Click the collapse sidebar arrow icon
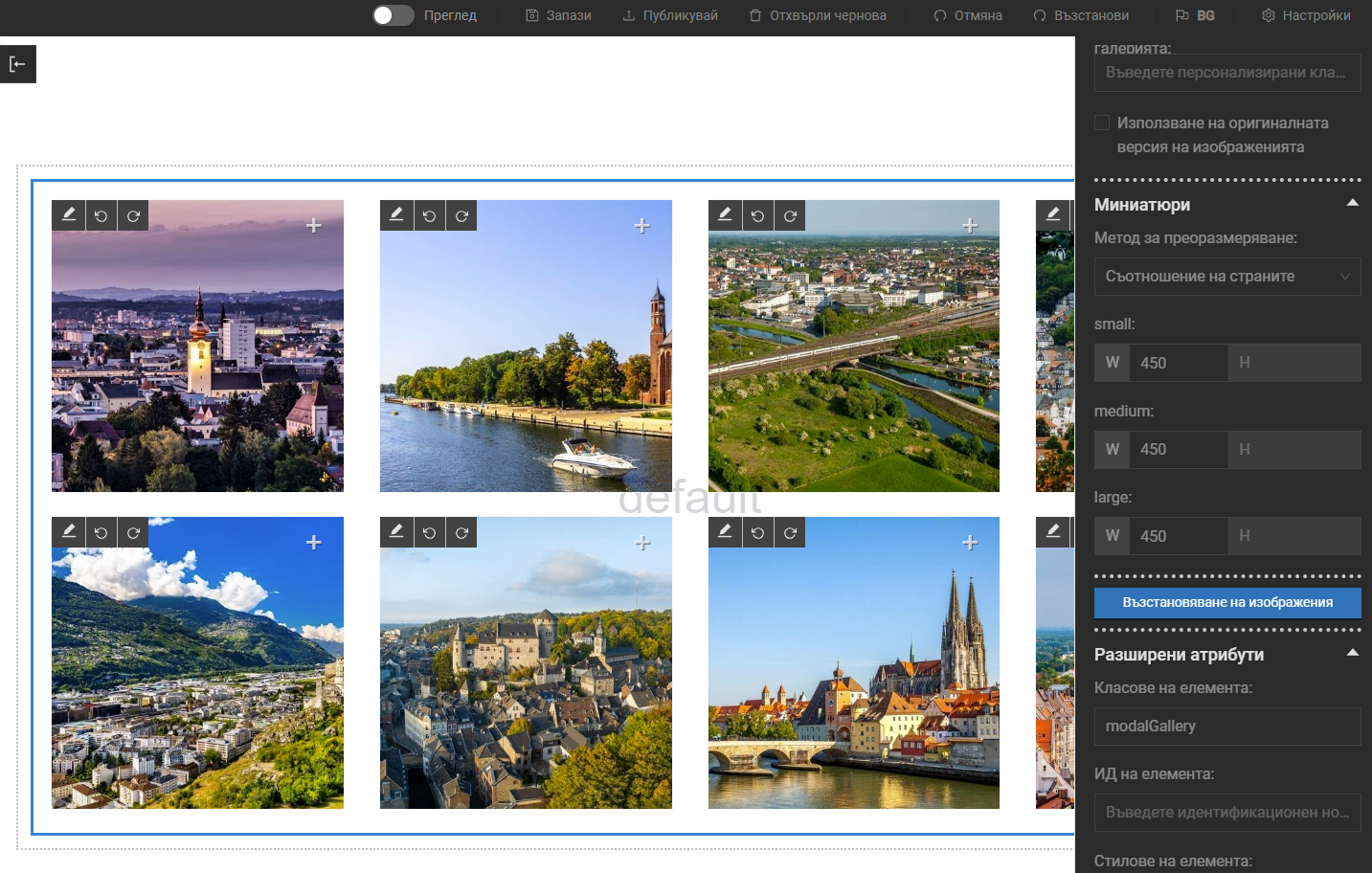Image resolution: width=1372 pixels, height=873 pixels. 17,64
